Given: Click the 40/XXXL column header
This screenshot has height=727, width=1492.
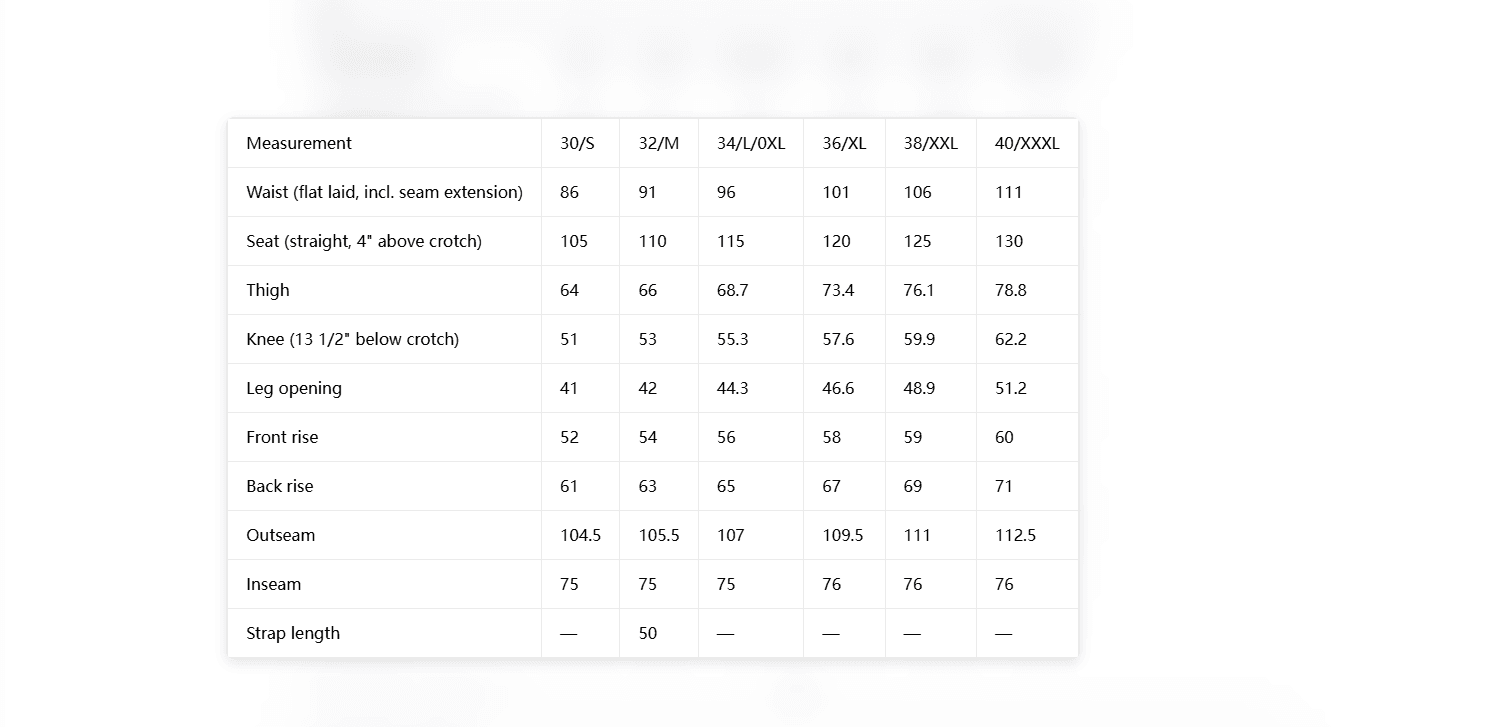Looking at the screenshot, I should (1027, 143).
